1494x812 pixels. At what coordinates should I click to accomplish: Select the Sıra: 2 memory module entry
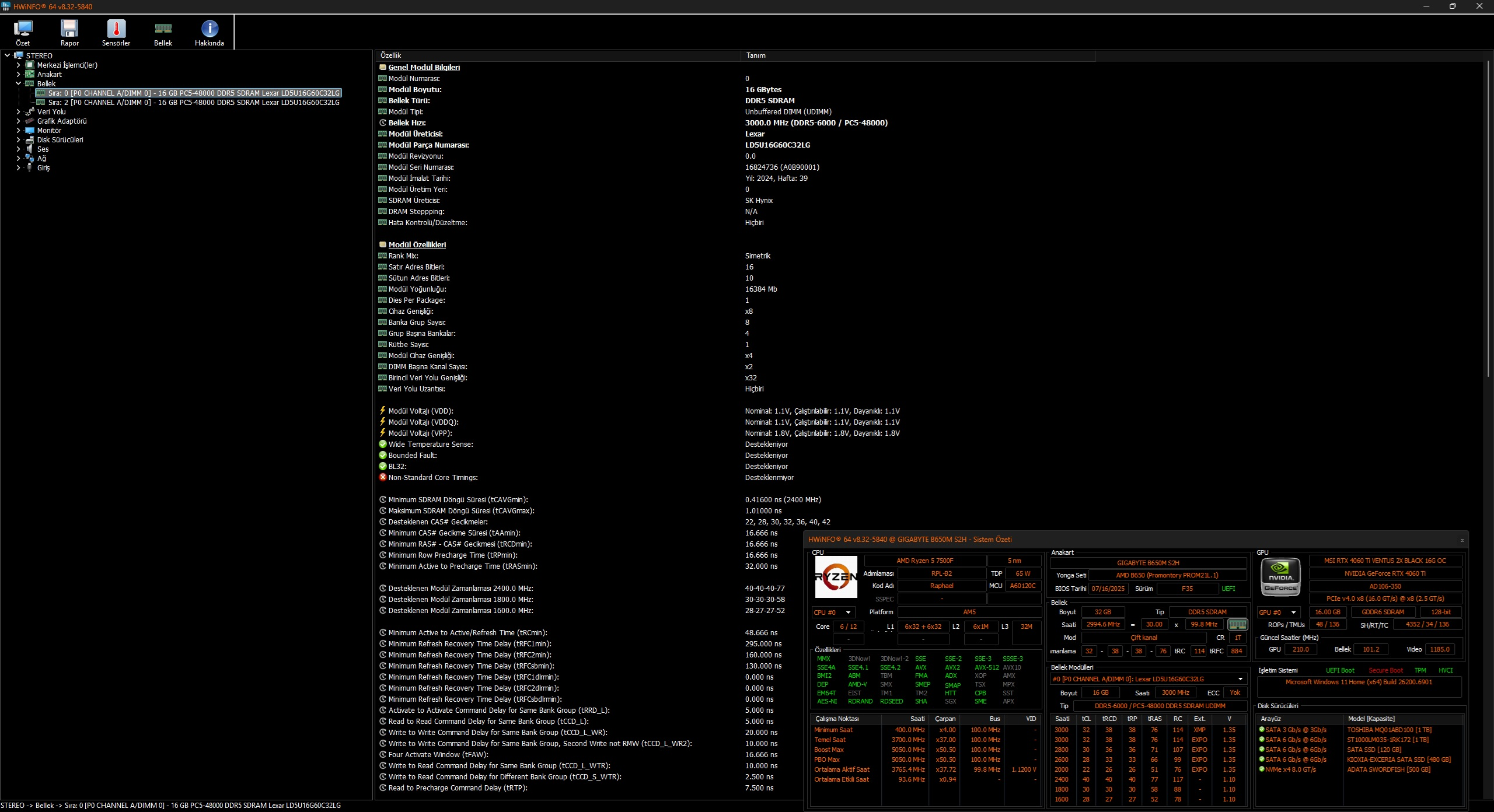(194, 102)
